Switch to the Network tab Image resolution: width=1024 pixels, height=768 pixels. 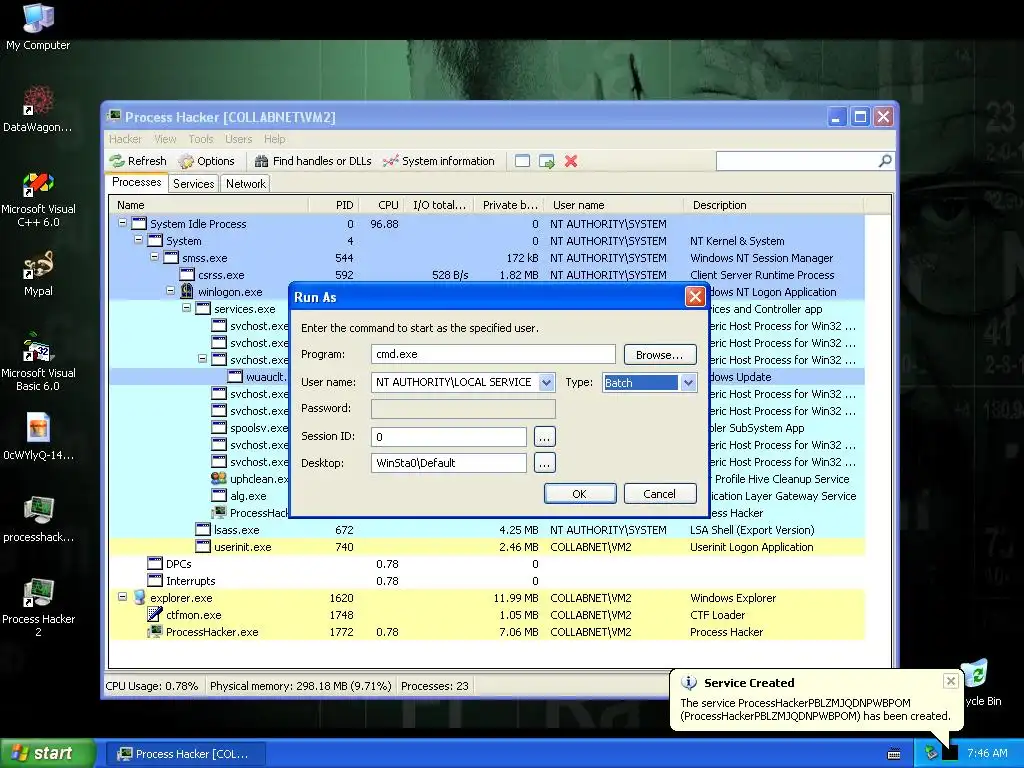(246, 184)
